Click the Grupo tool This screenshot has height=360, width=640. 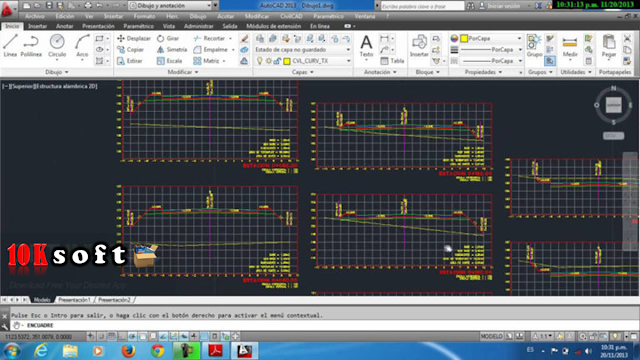(x=534, y=46)
